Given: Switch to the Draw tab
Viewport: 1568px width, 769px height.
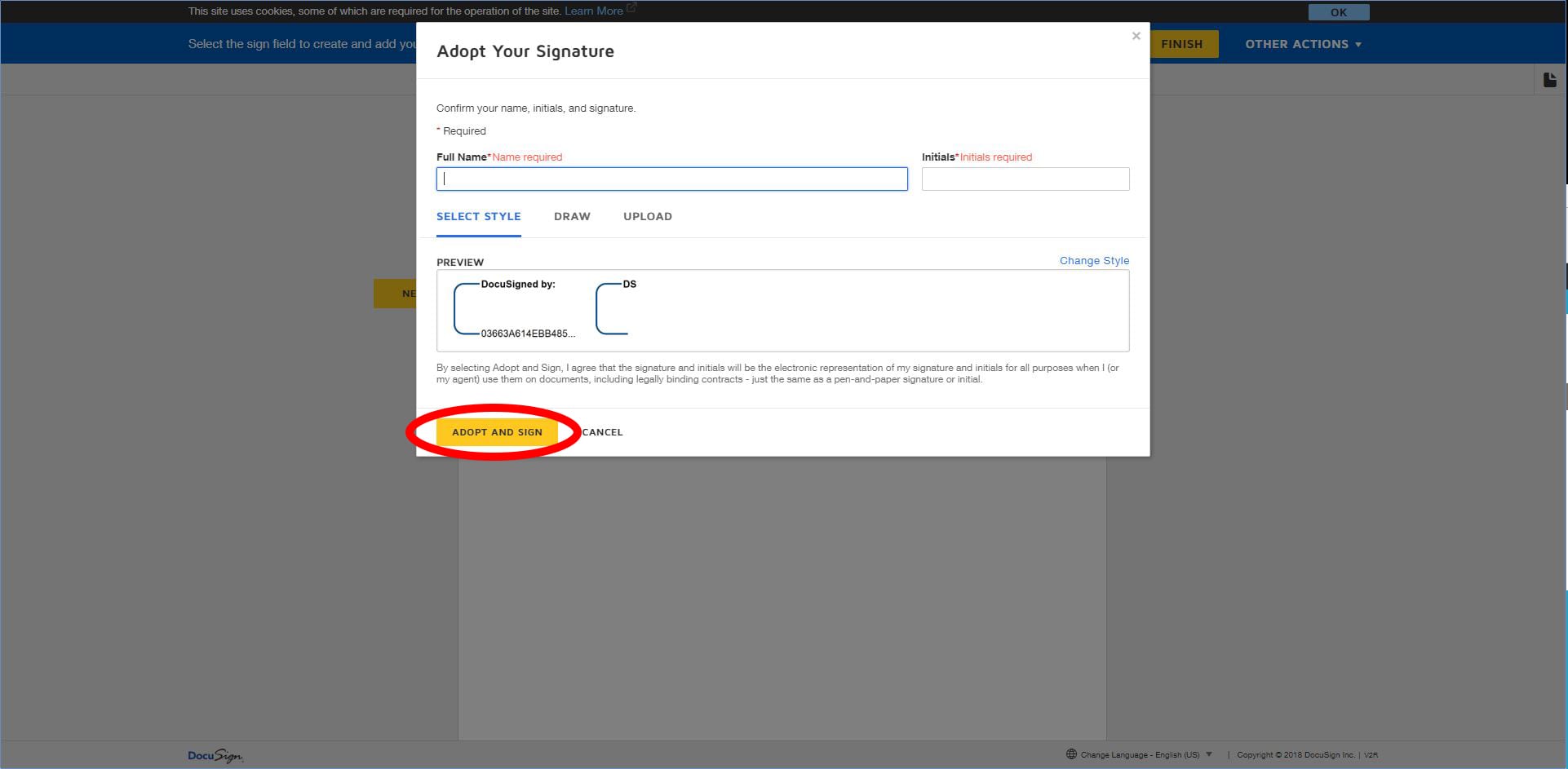Looking at the screenshot, I should [x=572, y=216].
